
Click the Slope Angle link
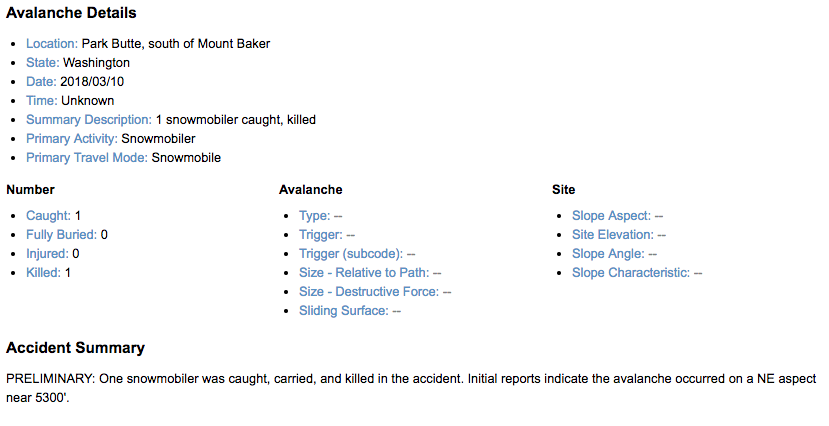[x=609, y=254]
